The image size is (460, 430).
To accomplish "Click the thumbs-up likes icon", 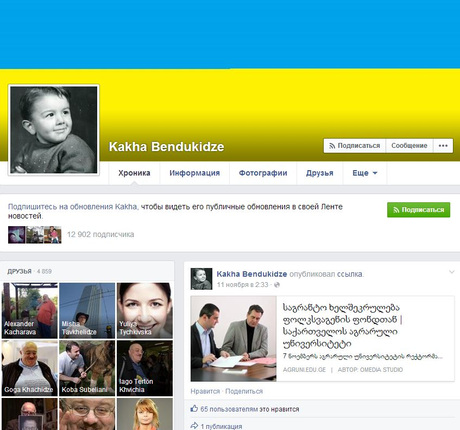I will coord(194,409).
